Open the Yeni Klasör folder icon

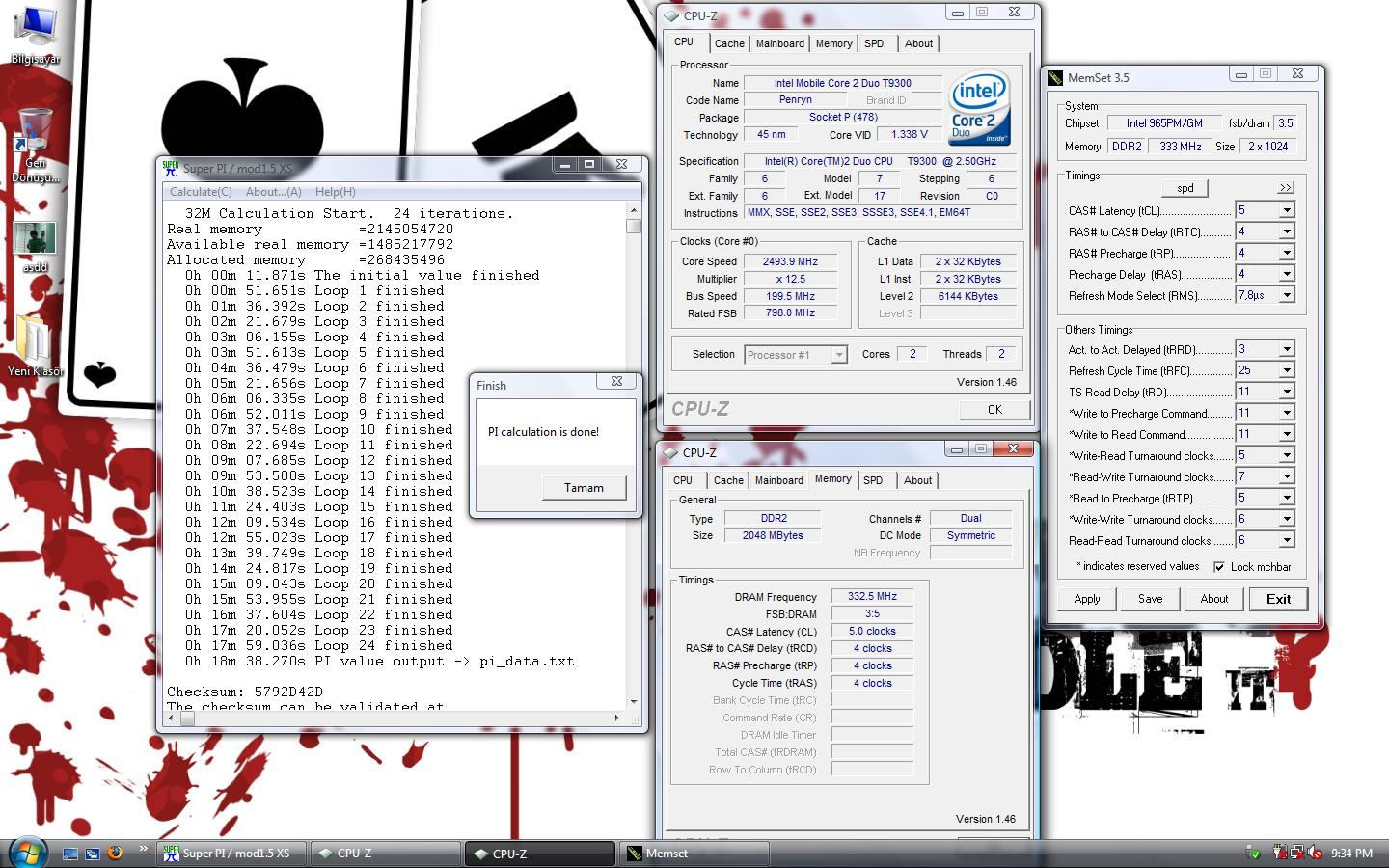(36, 345)
